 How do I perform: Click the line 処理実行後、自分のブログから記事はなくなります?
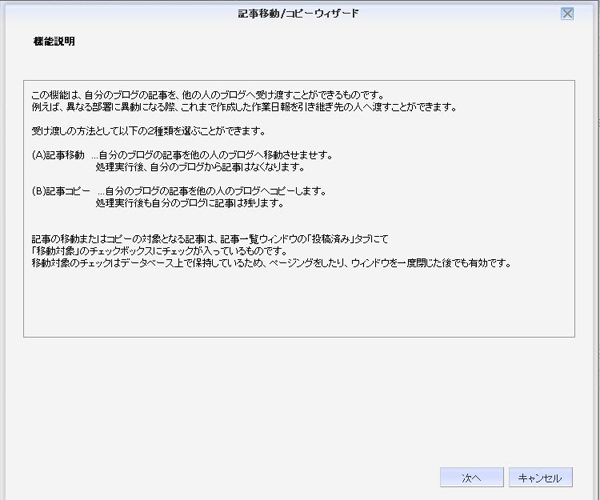[200, 167]
